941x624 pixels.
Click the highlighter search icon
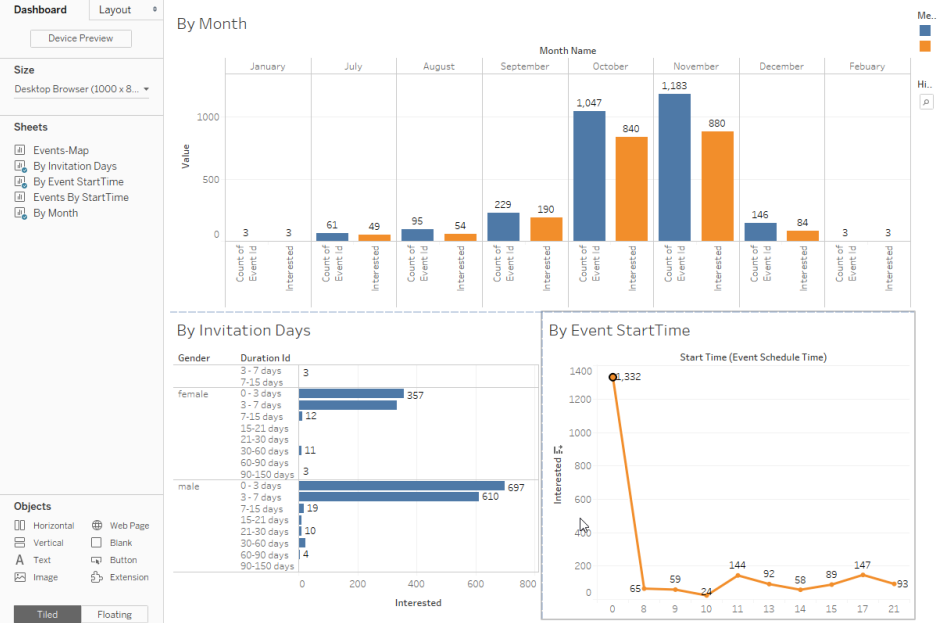[x=926, y=102]
